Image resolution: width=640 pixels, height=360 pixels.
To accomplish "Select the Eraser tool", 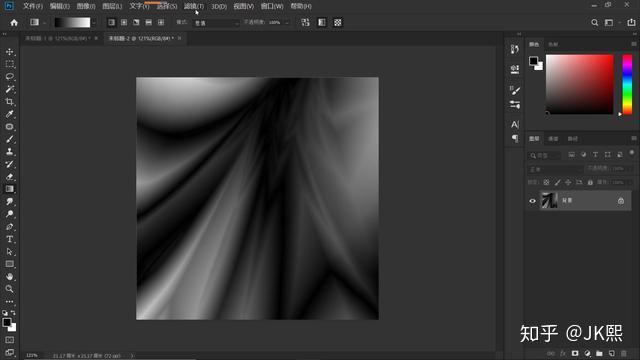I will pos(9,177).
